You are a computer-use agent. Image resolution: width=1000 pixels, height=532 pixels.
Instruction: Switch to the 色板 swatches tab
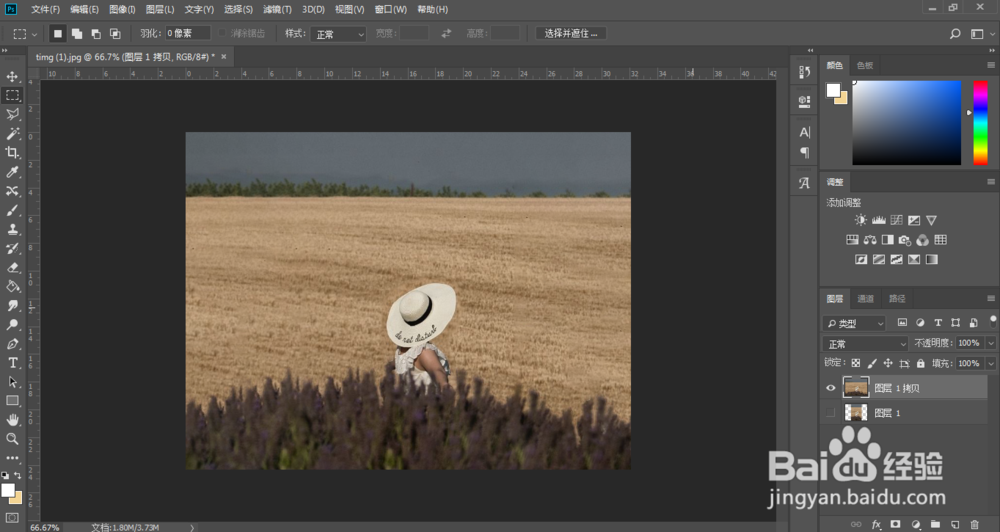pyautogui.click(x=865, y=65)
